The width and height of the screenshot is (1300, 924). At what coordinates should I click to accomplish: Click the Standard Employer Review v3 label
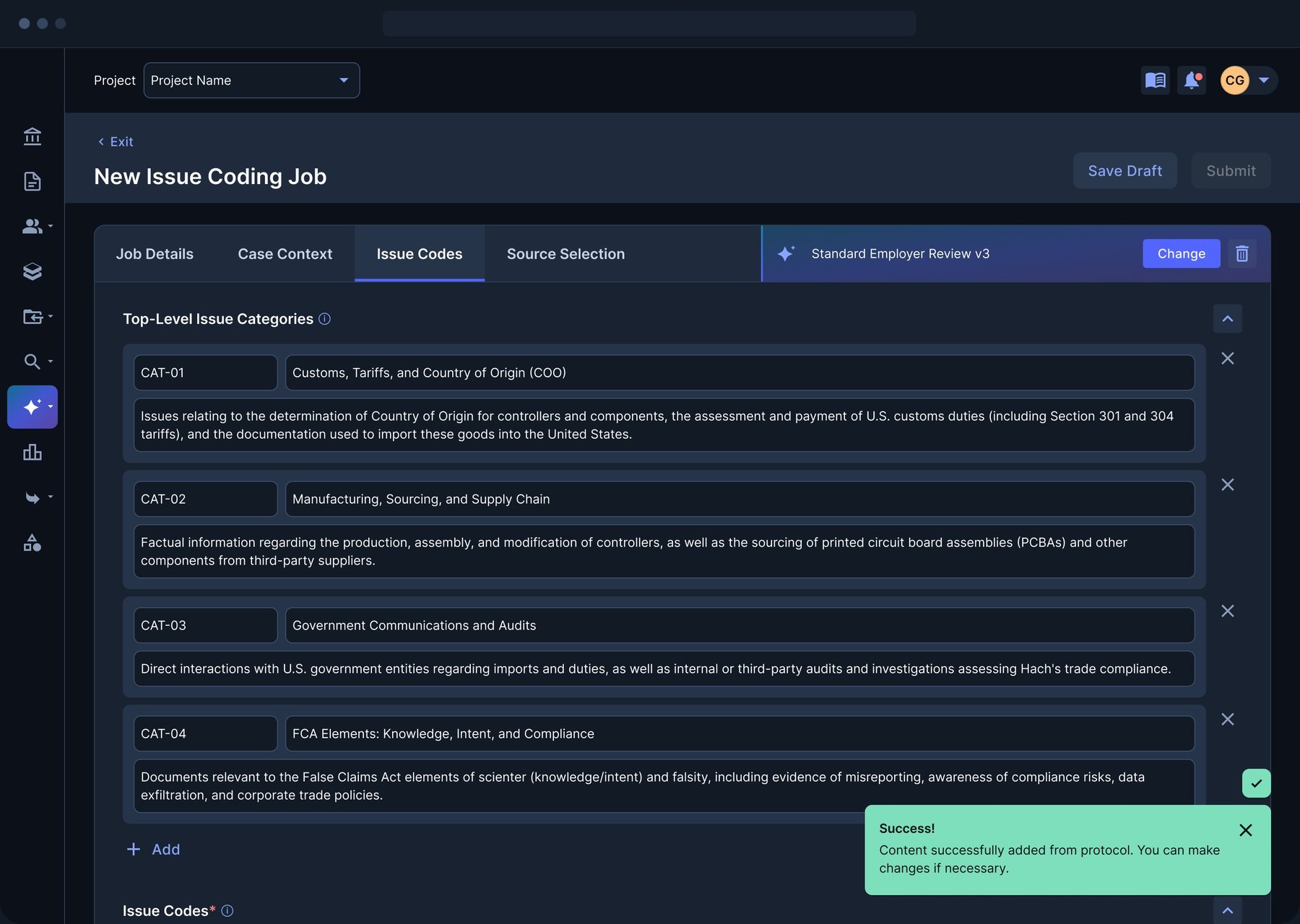click(900, 253)
